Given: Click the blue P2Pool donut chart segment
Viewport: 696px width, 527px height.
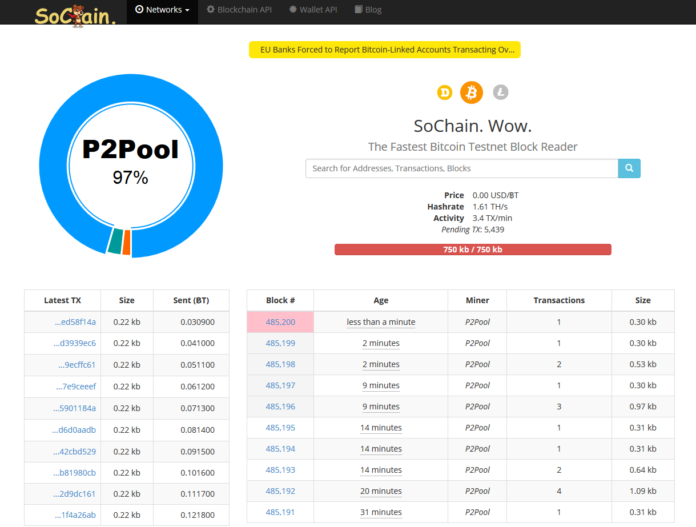Looking at the screenshot, I should coord(131,89).
